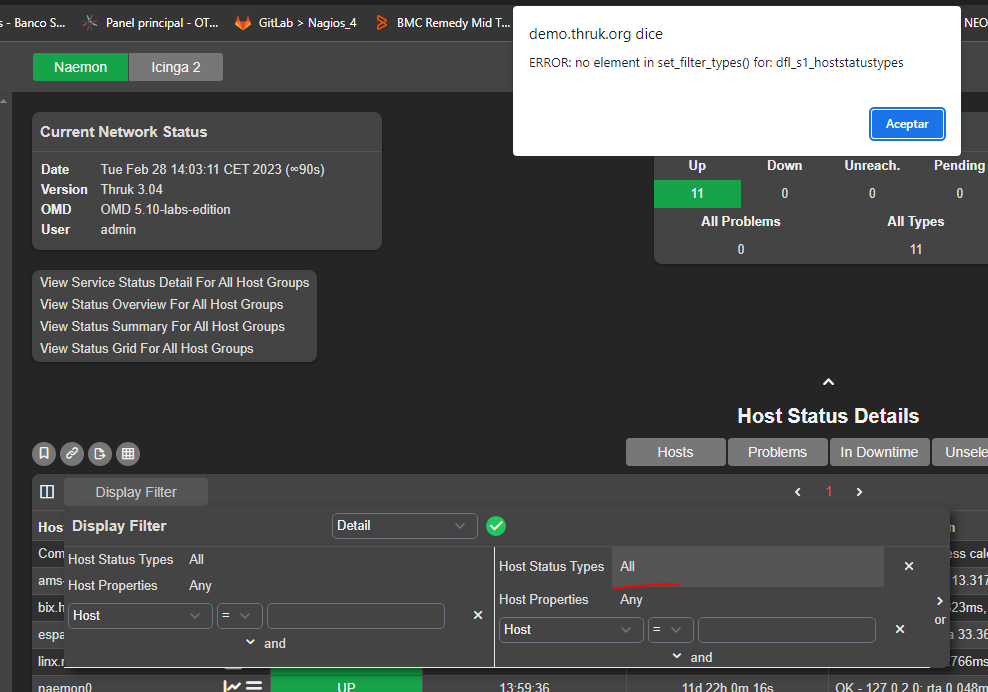This screenshot has width=988, height=692.
Task: Click the Aceptar button in the alert
Action: [907, 124]
